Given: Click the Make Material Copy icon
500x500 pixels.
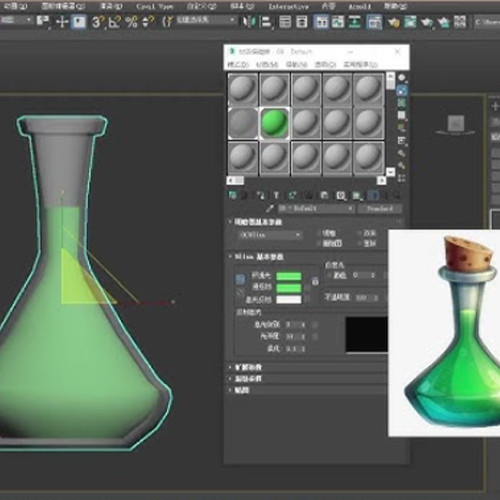Looking at the screenshot, I should pos(292,195).
